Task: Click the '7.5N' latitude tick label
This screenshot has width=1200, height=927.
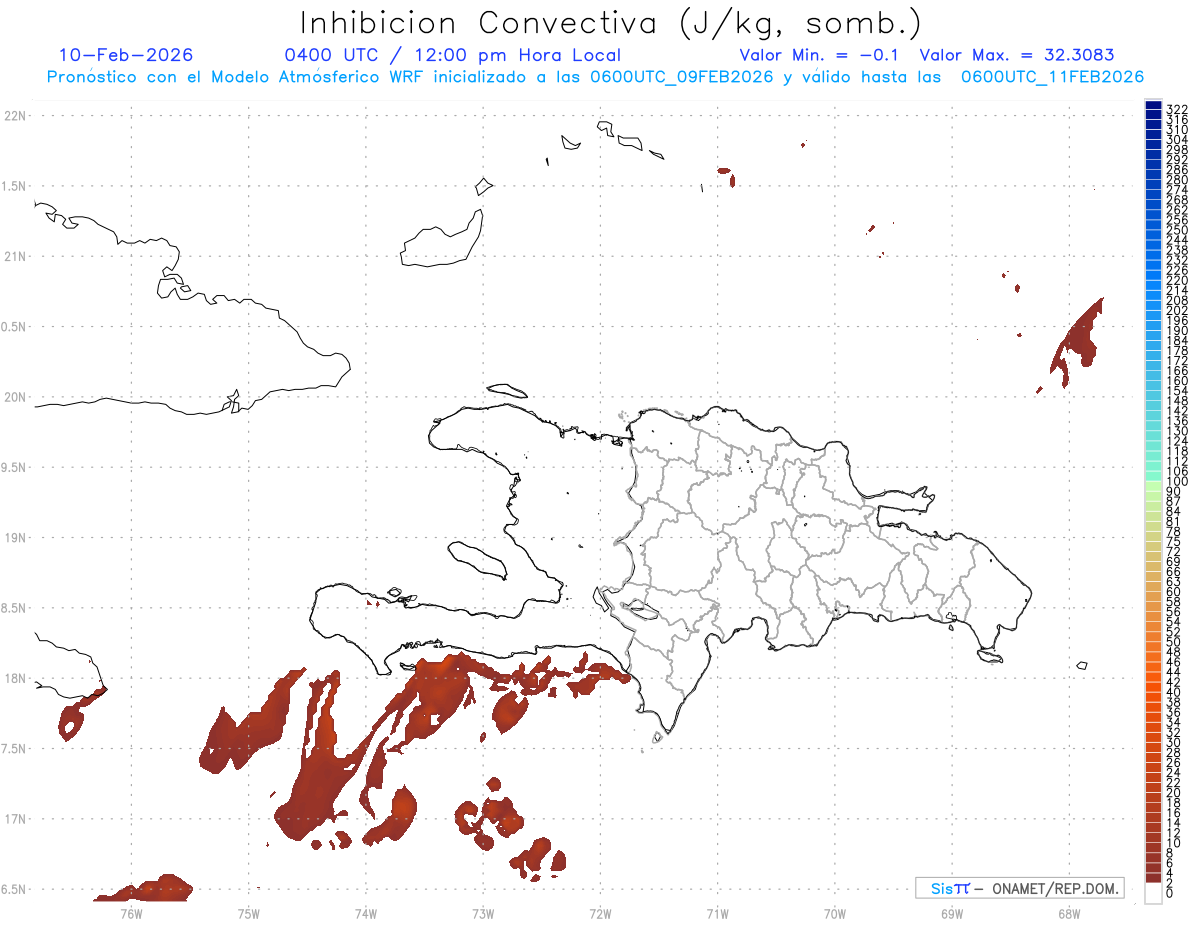Action: tap(15, 748)
